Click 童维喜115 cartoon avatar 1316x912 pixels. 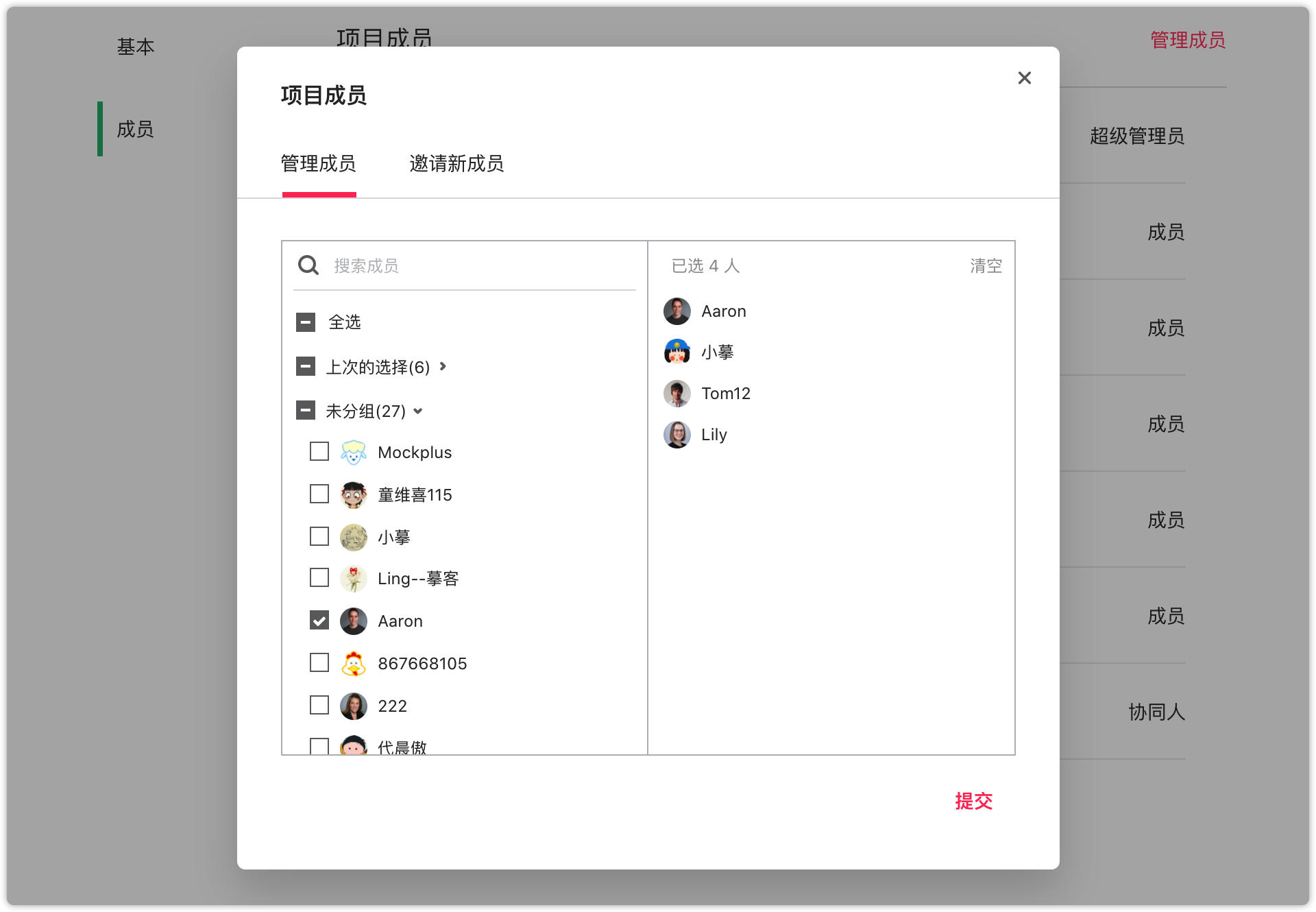(x=353, y=495)
